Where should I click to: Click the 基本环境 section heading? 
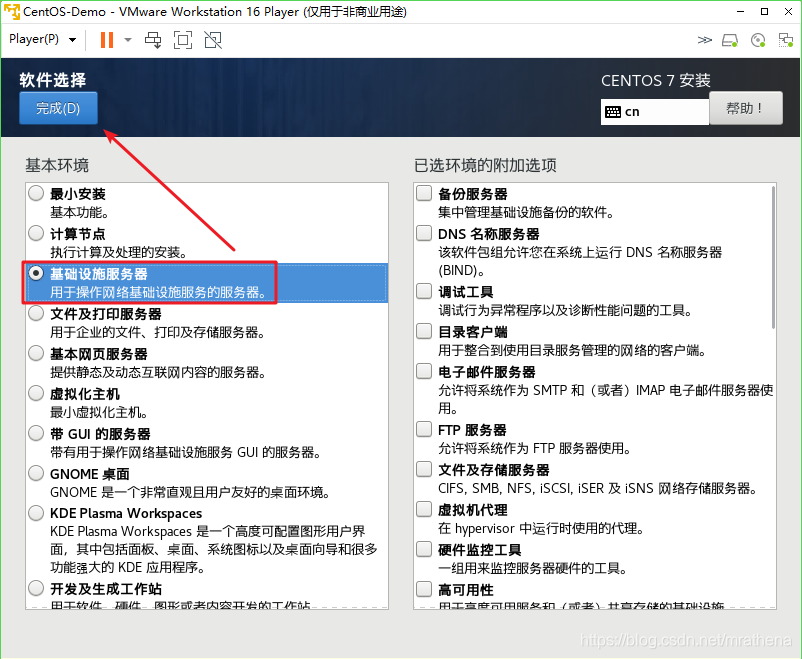pos(57,165)
